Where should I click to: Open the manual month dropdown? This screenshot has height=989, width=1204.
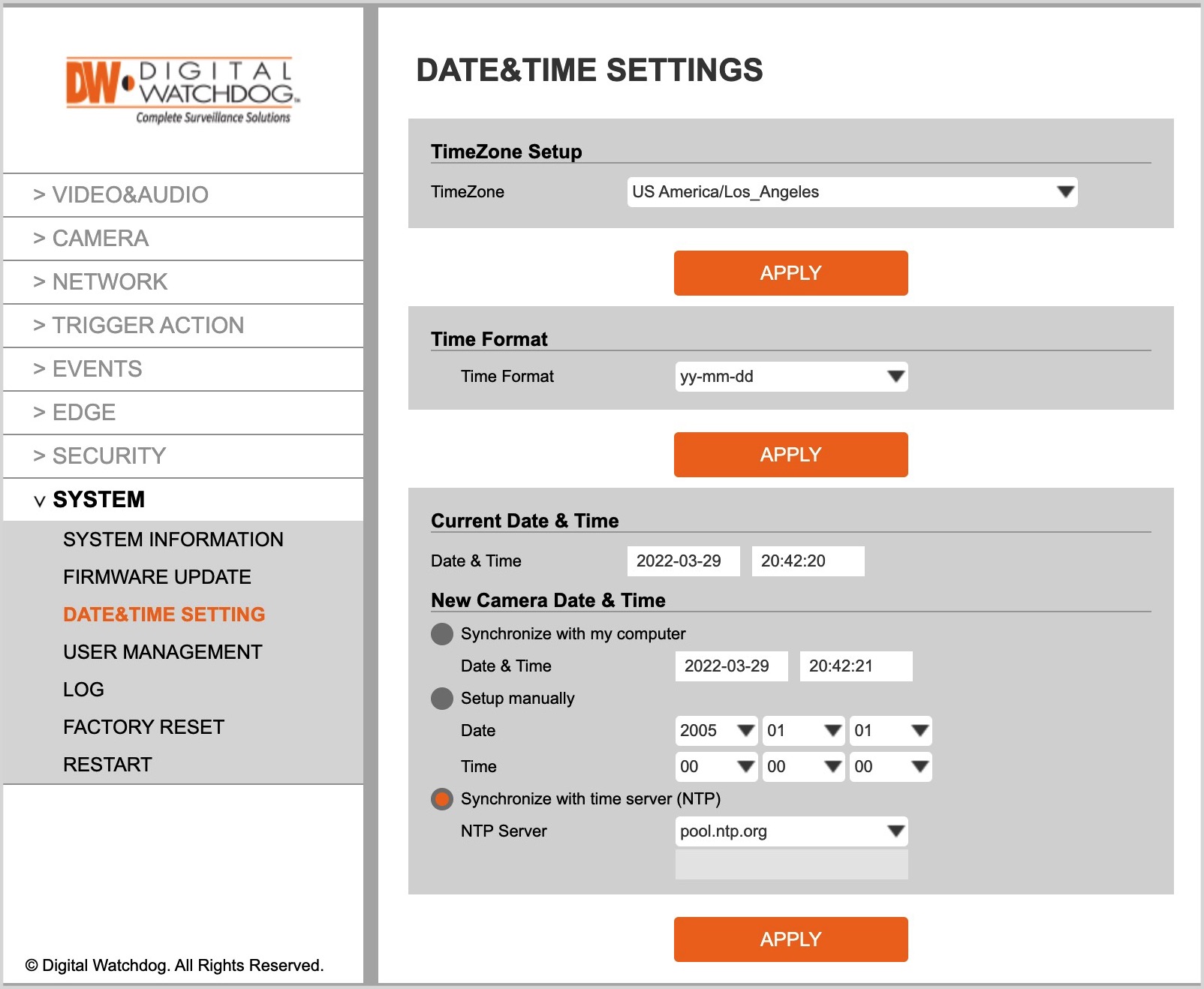tap(803, 731)
